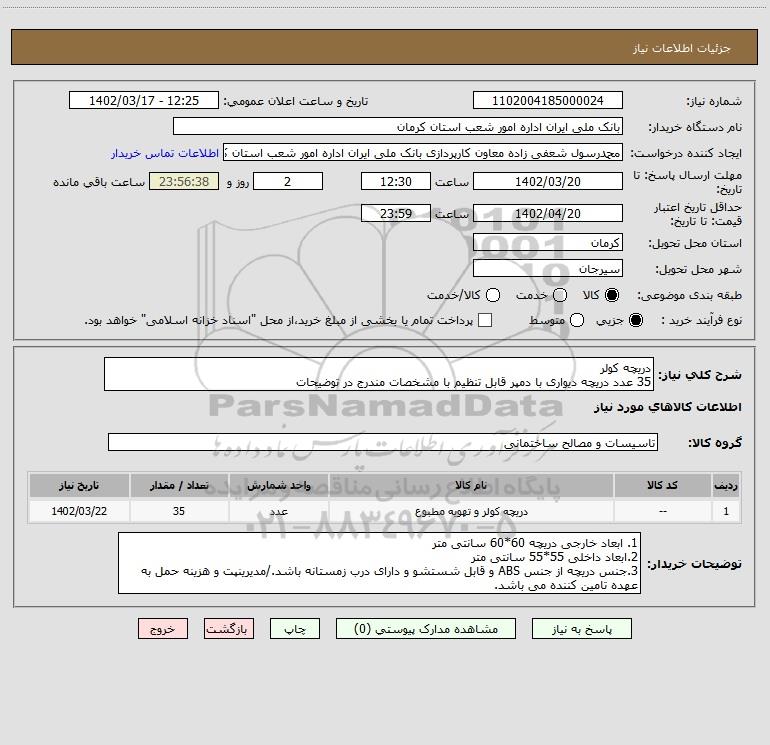Open the اطلاعات تماس خریدار link
This screenshot has height=745, width=770.
coord(165,153)
